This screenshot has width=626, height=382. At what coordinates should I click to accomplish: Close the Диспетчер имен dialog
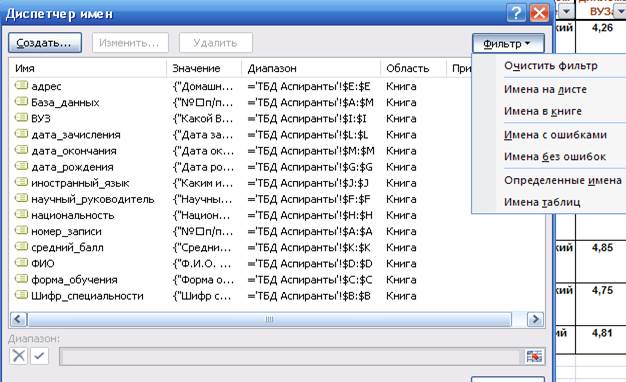tap(539, 14)
